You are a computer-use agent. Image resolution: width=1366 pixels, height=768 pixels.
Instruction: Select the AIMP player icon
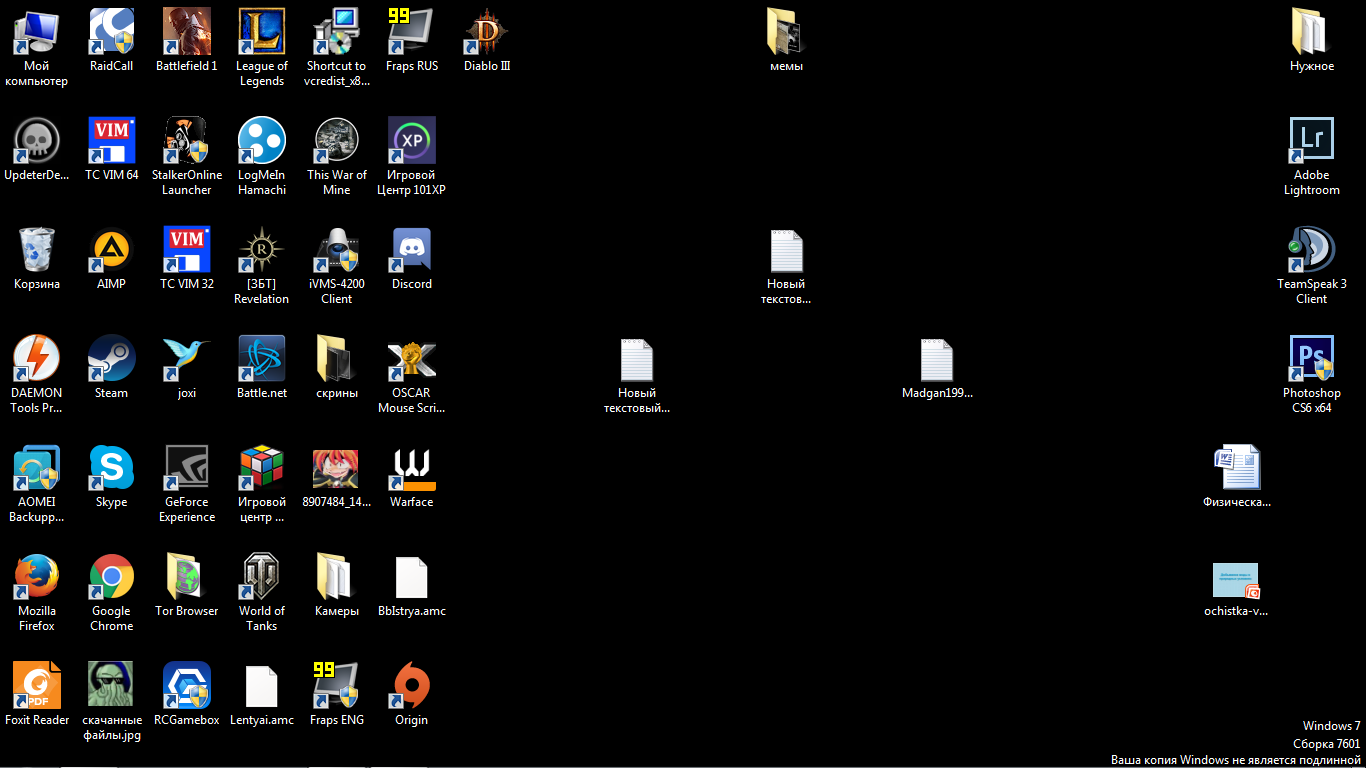111,250
